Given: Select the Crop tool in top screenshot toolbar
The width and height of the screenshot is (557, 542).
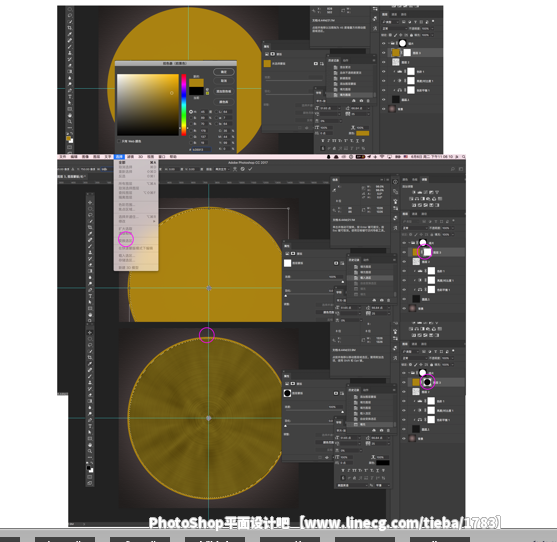Looking at the screenshot, I should (x=70, y=28).
